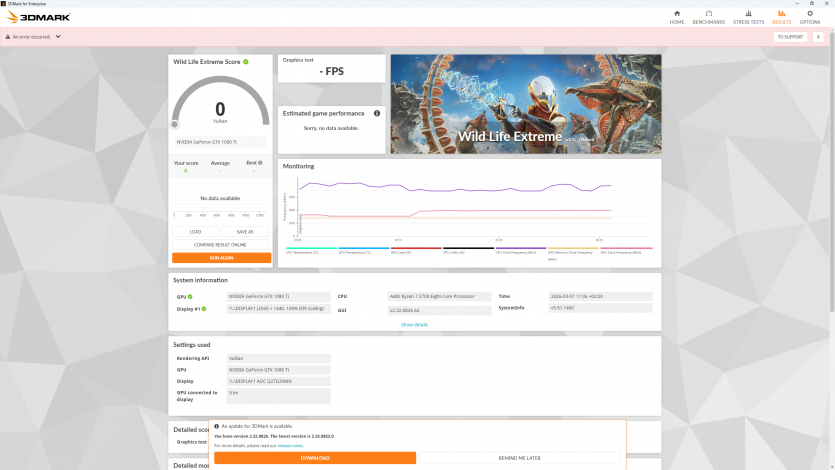Open the Stress Tests section
Viewport: 835px width, 470px height.
coord(748,16)
